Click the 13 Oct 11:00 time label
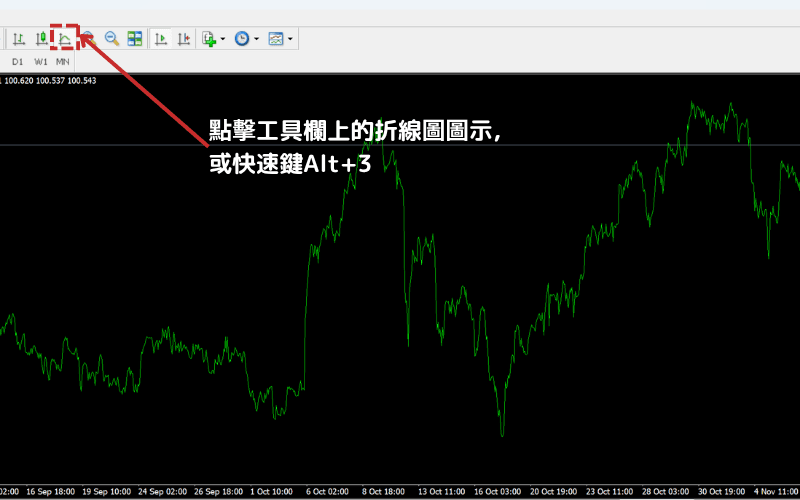 [443, 492]
